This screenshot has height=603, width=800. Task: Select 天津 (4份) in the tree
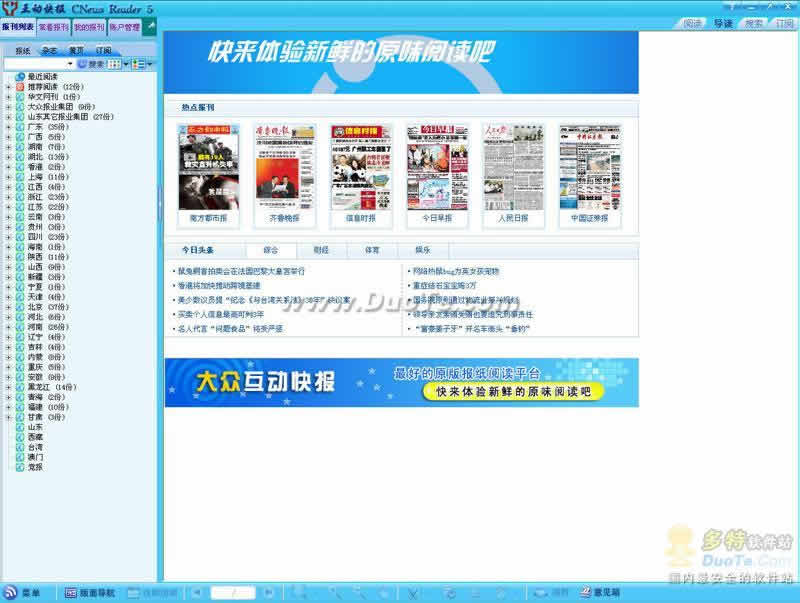pyautogui.click(x=46, y=297)
